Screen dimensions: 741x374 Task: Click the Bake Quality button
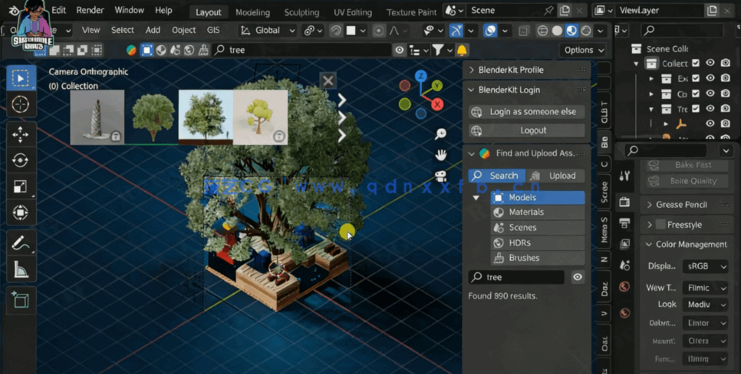687,181
